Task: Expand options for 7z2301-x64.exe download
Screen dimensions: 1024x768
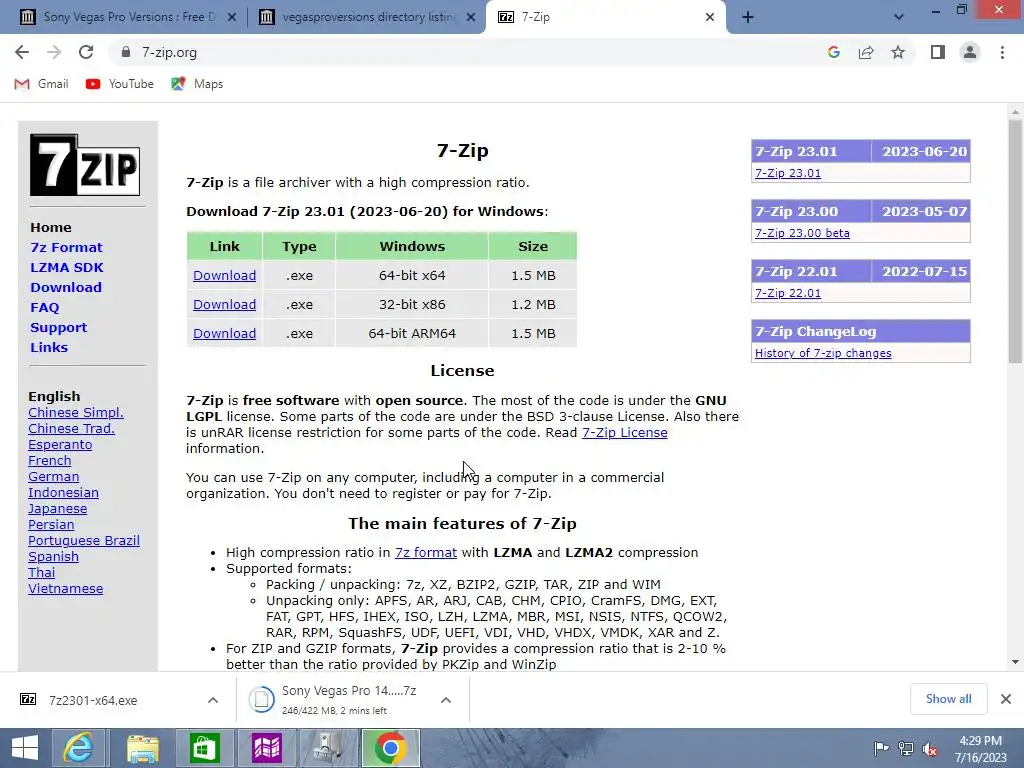Action: click(x=213, y=700)
